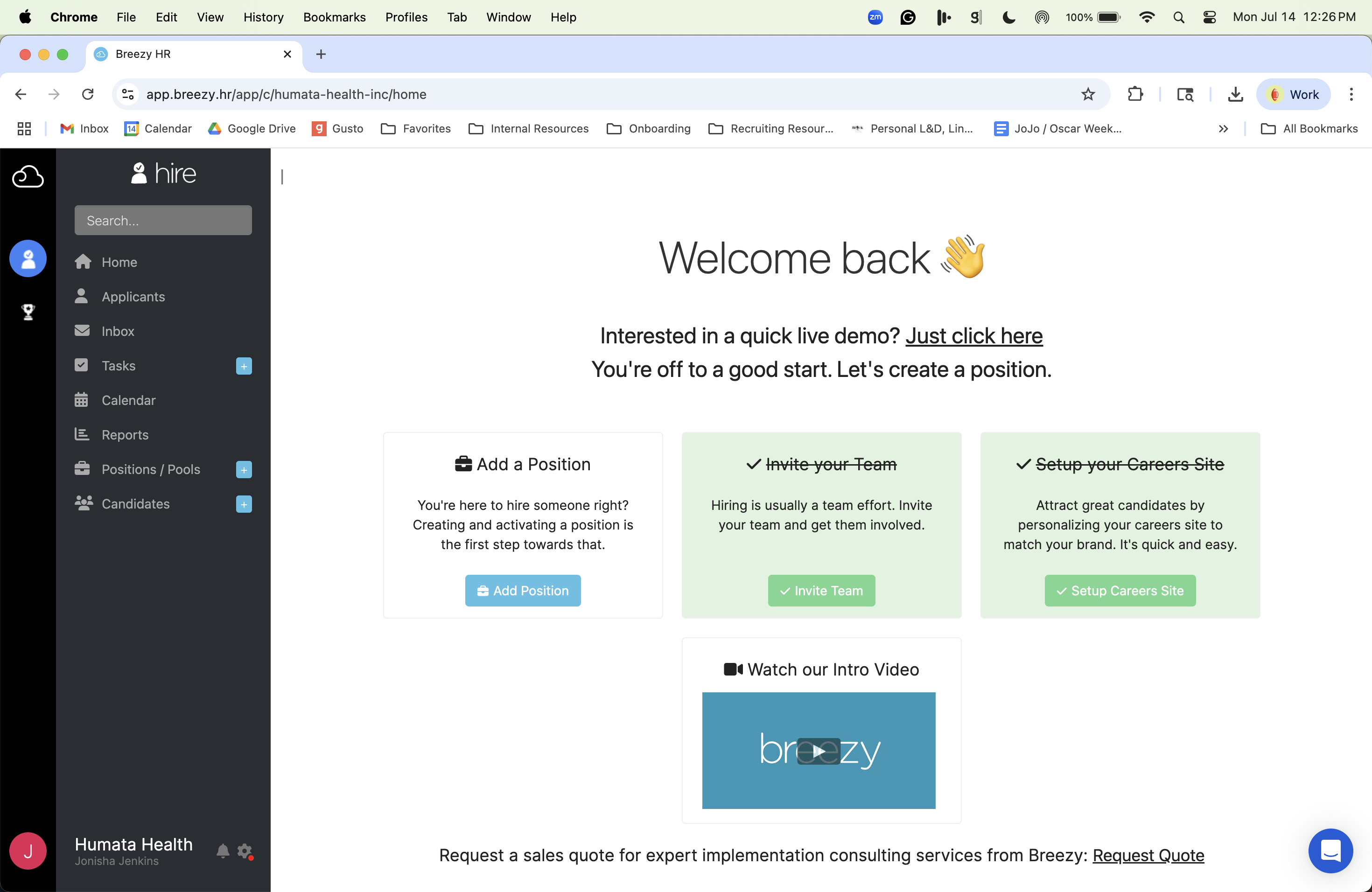Open the Google Calendar bookmark
1372x892 pixels.
tap(158, 128)
